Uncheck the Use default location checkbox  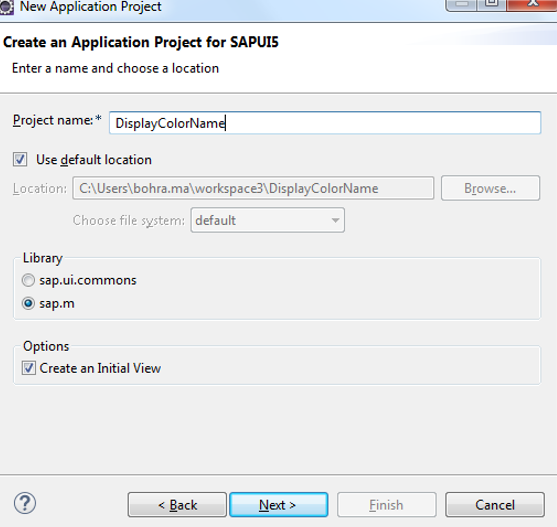(x=20, y=159)
